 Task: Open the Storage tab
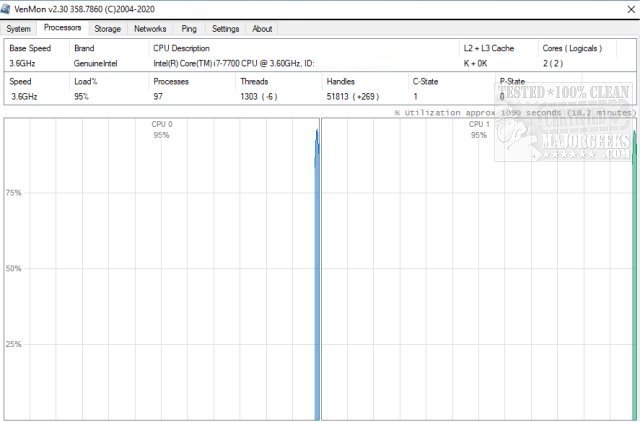[x=107, y=29]
